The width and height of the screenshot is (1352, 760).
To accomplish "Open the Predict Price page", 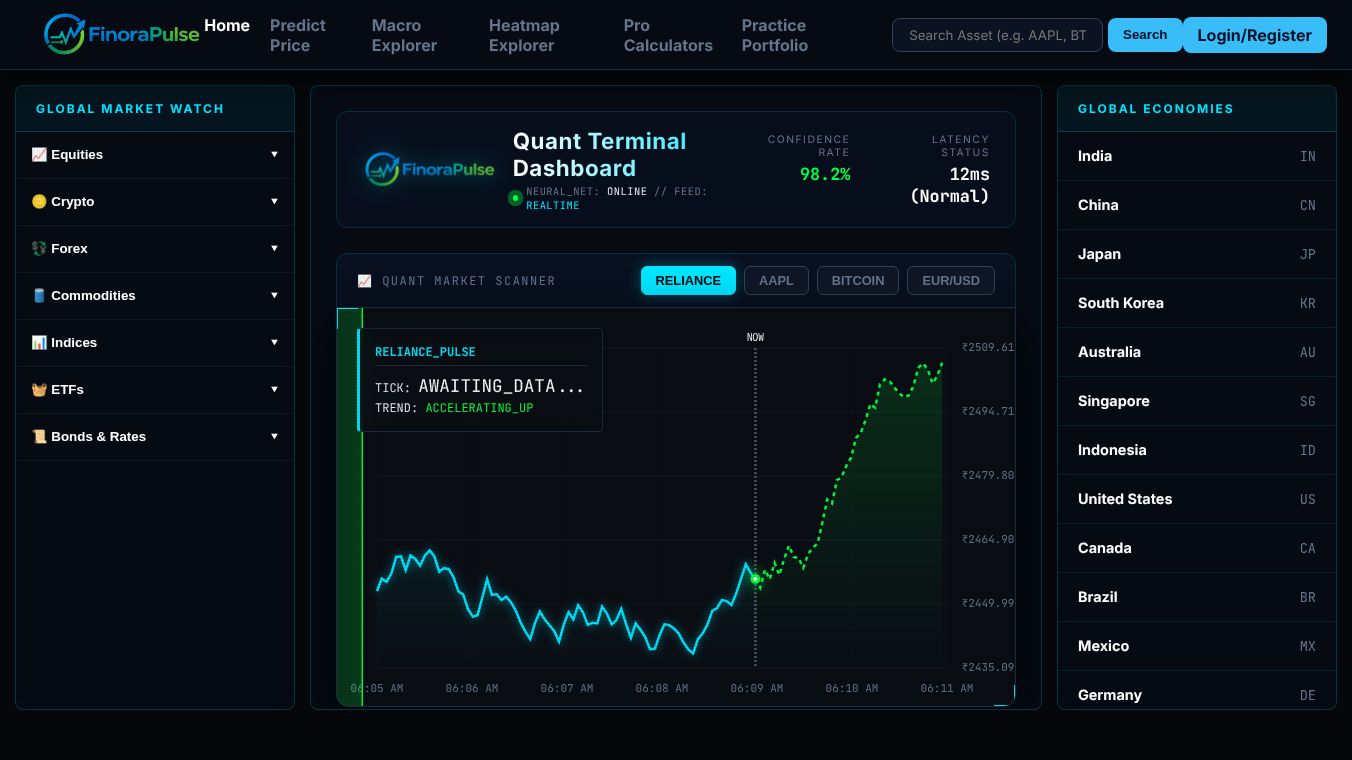I will 298,35.
